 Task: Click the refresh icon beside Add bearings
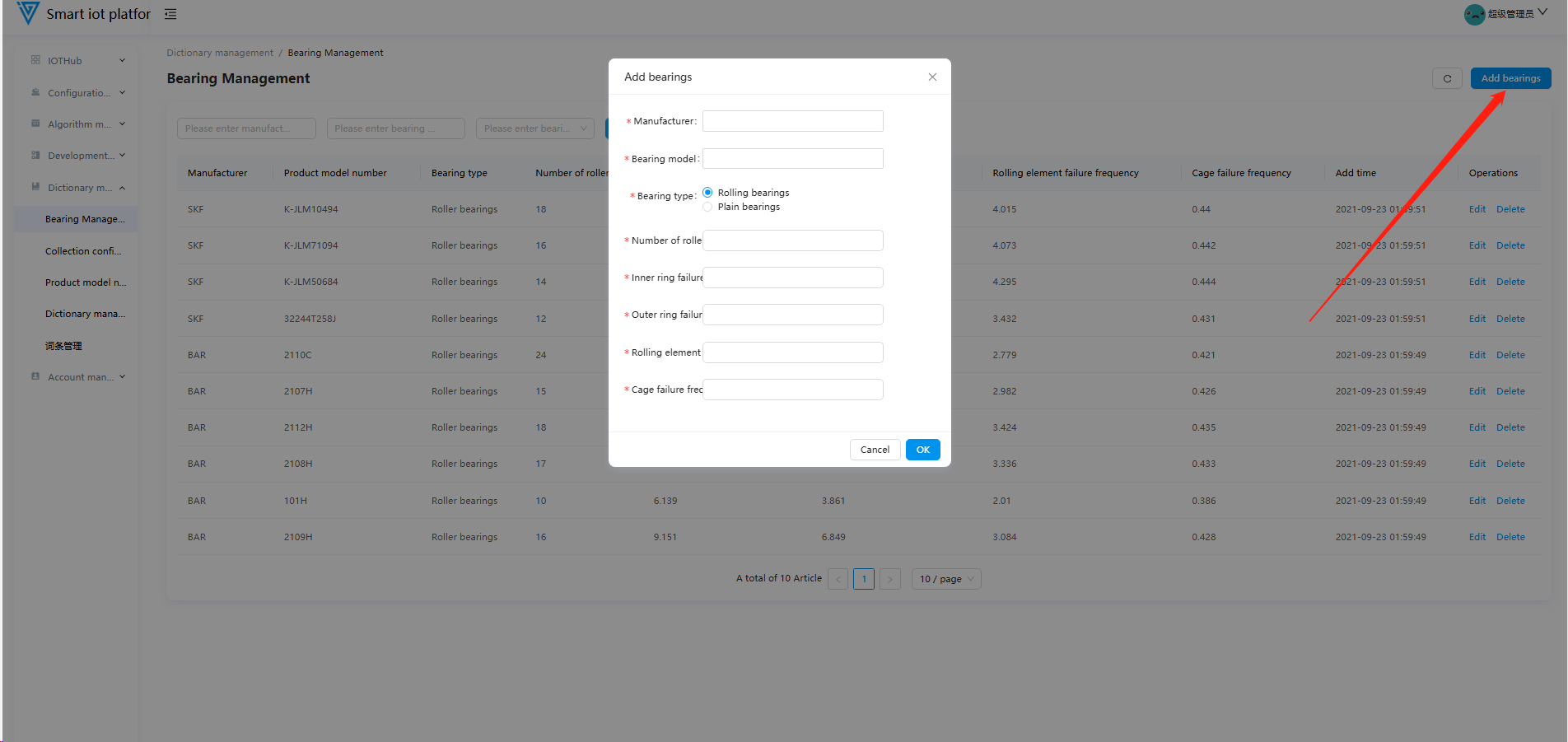(x=1447, y=78)
